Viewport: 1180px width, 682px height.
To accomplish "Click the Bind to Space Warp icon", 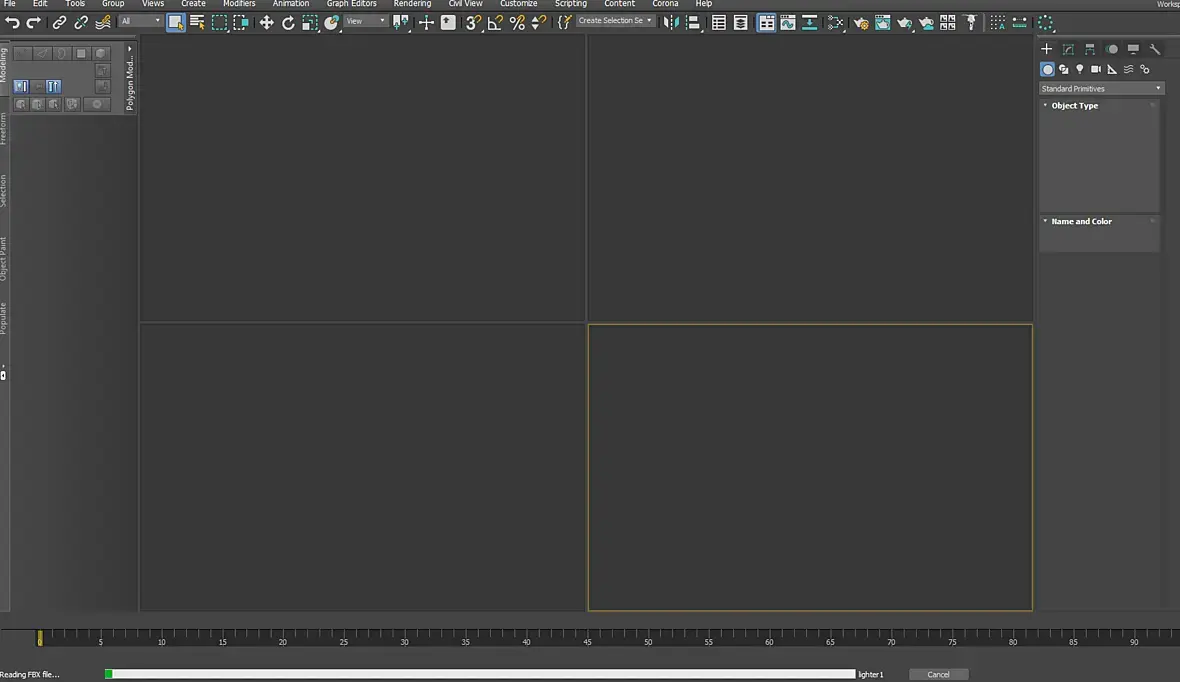I will click(x=102, y=23).
